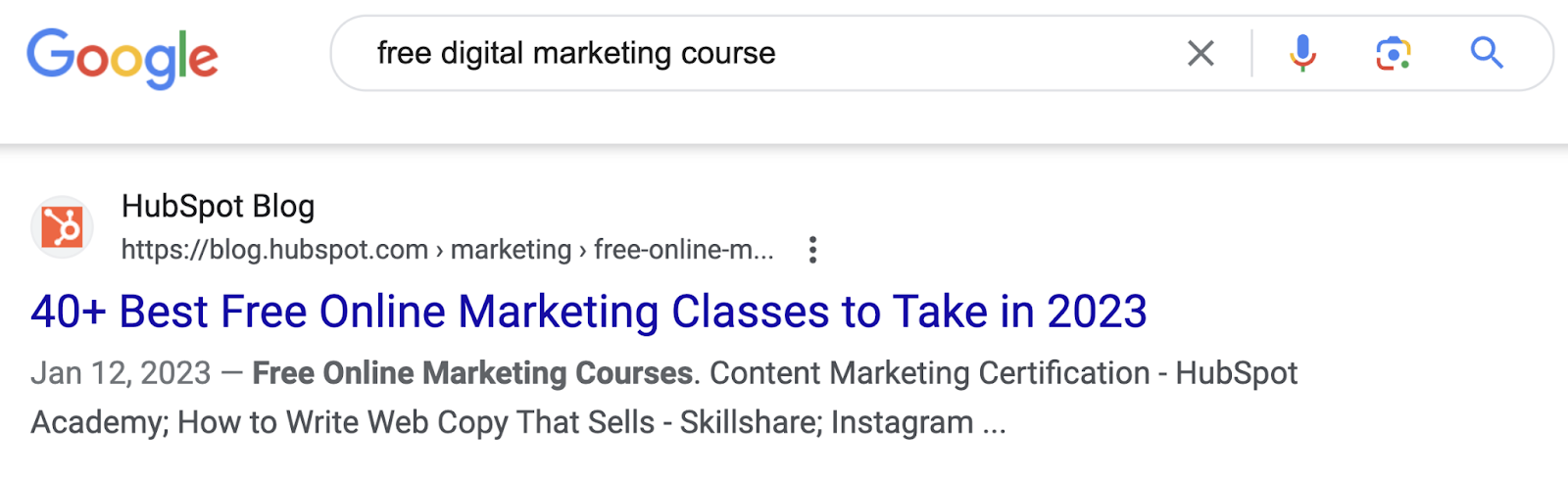Click the 'marketing' breadcrumb segment in the URL
The width and height of the screenshot is (1568, 481).
coord(511,250)
